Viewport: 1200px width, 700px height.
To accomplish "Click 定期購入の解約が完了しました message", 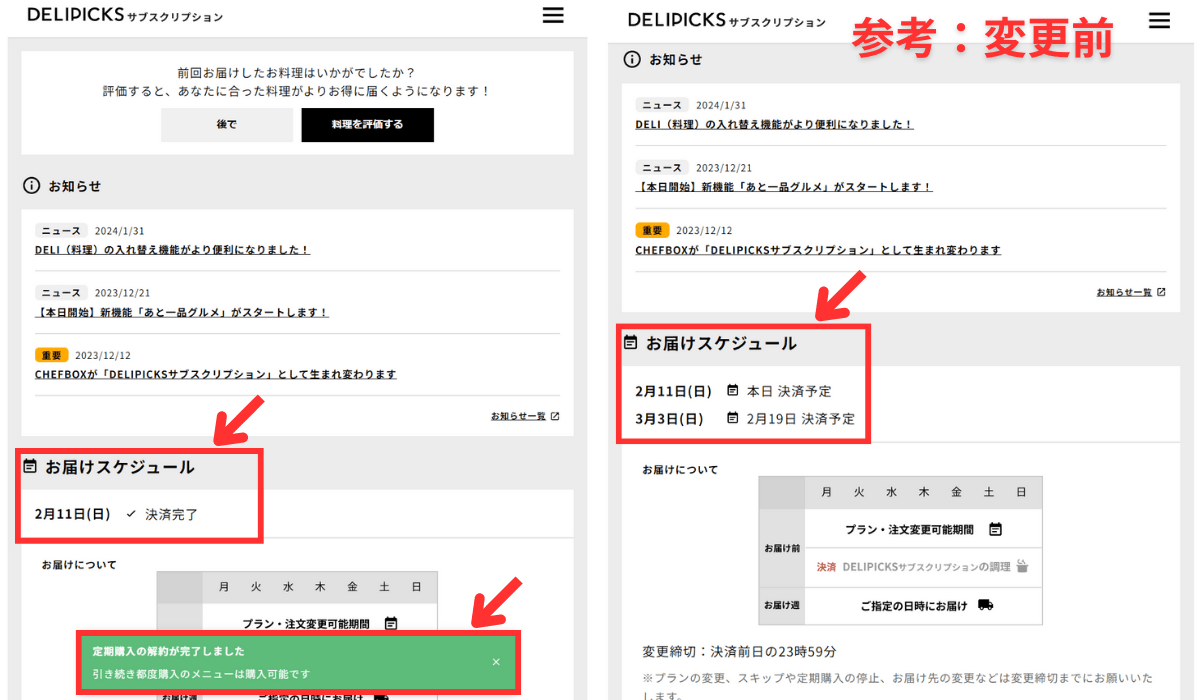I will click(x=168, y=651).
